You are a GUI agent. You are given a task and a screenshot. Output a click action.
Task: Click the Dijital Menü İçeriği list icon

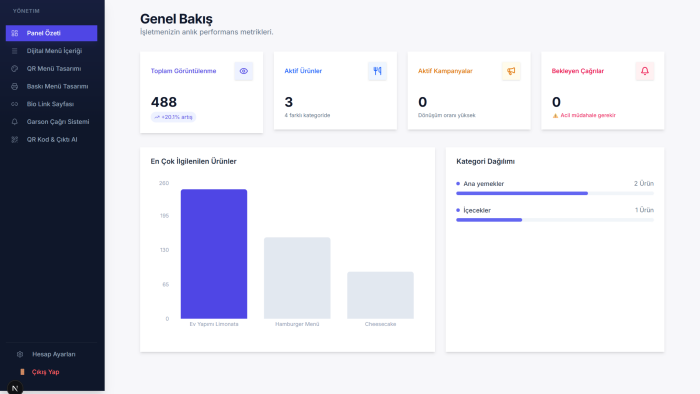(15, 51)
